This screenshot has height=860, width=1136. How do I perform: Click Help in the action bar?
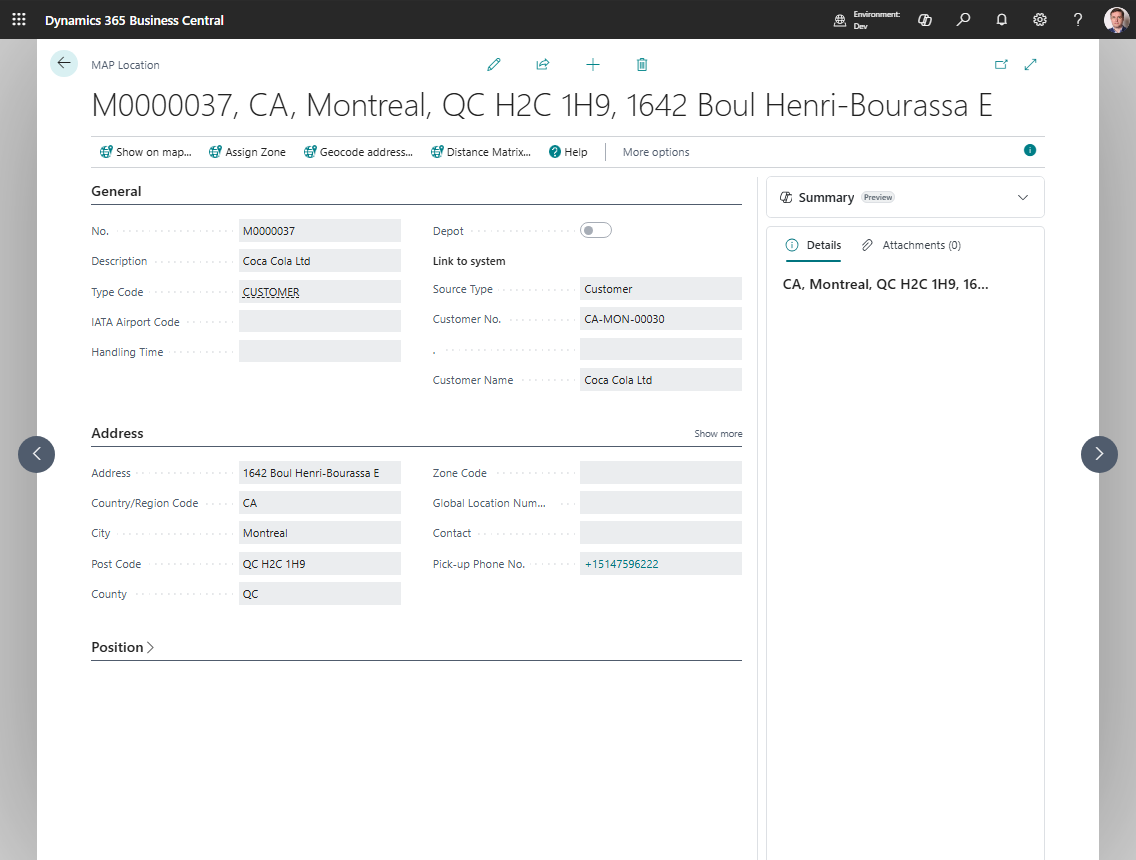(x=568, y=152)
